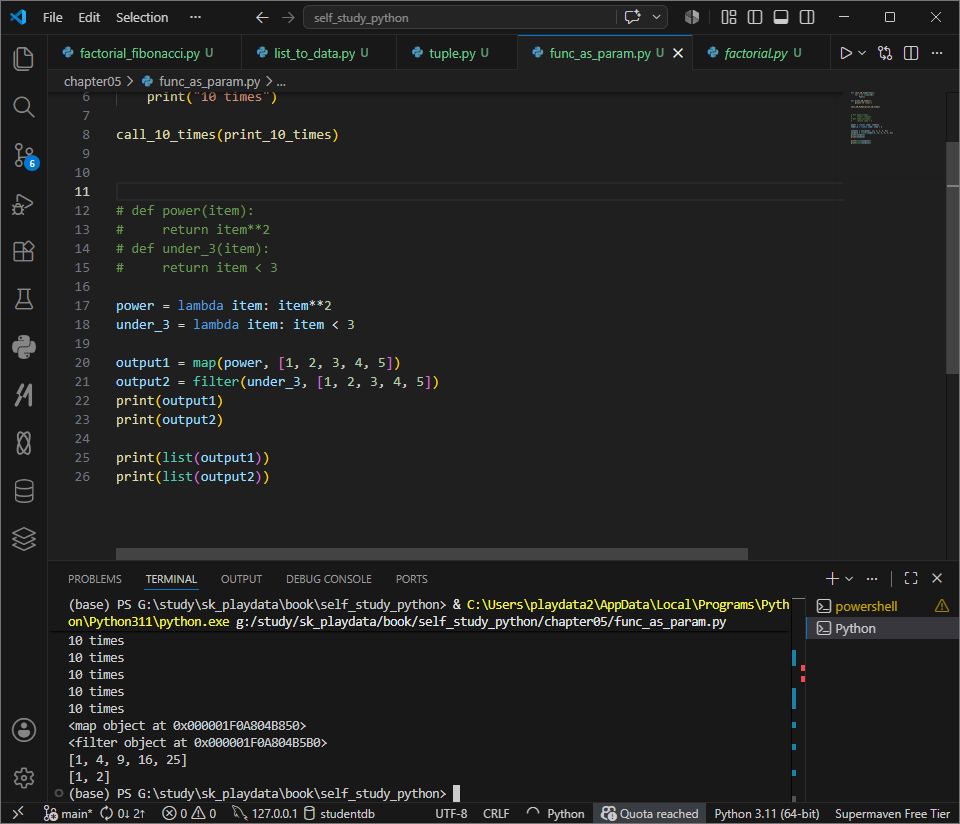The image size is (960, 824).
Task: Go forward with the right arrow
Action: pyautogui.click(x=288, y=18)
